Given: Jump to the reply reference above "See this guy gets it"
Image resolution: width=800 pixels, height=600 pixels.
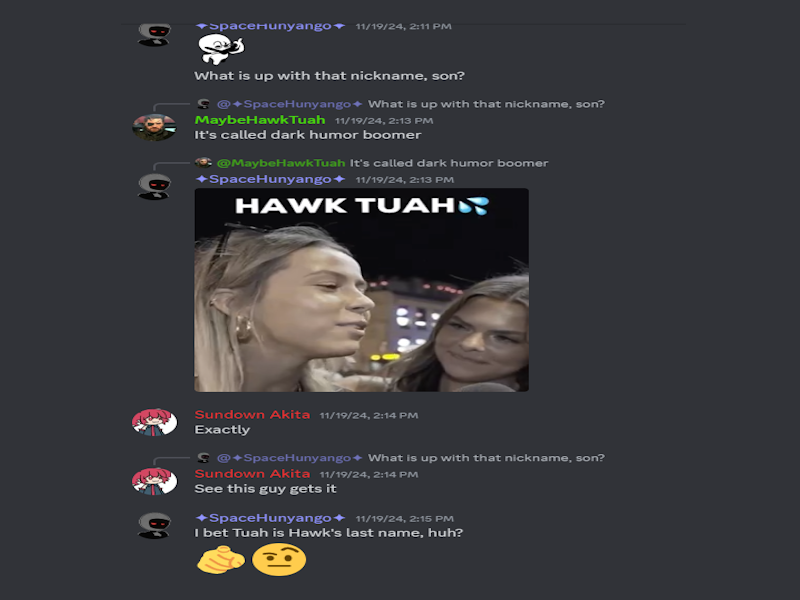Looking at the screenshot, I should coord(411,458).
